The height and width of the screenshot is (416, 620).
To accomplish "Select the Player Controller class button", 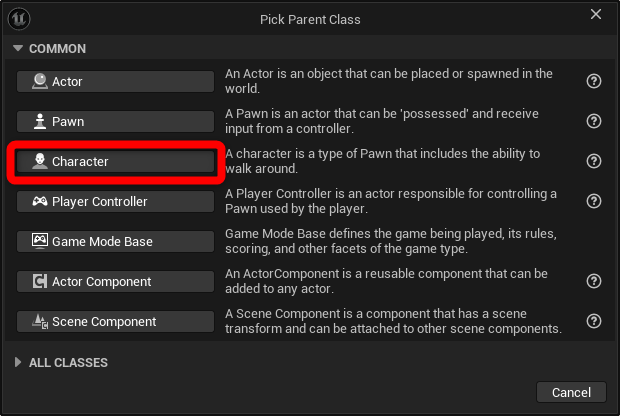I will [x=115, y=201].
